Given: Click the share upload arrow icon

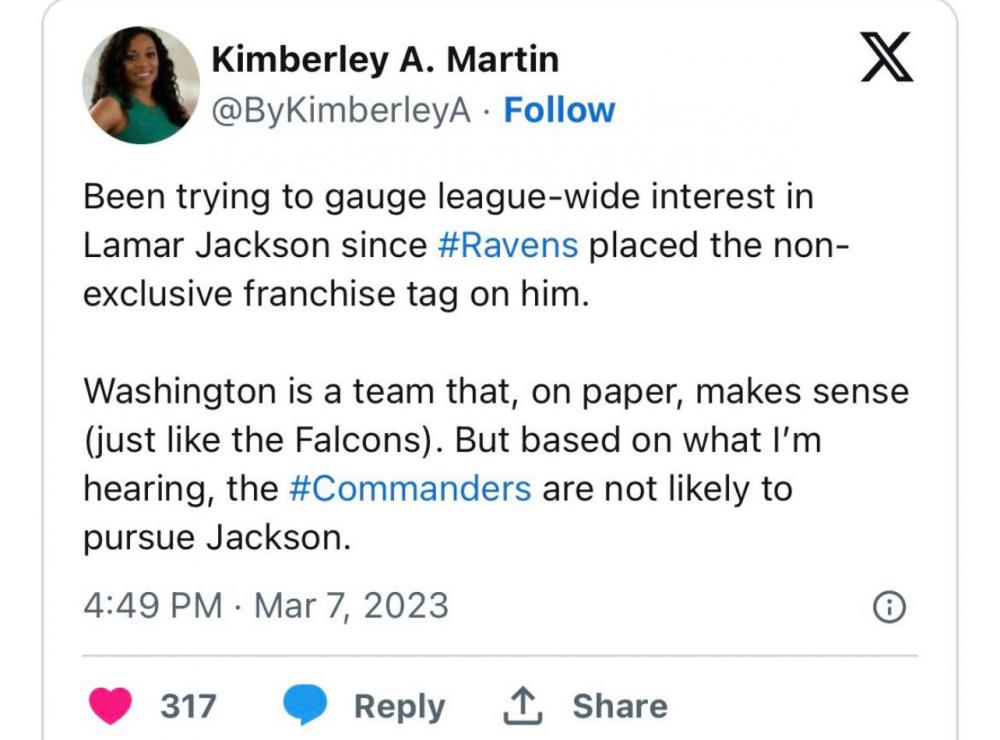Looking at the screenshot, I should [x=523, y=706].
